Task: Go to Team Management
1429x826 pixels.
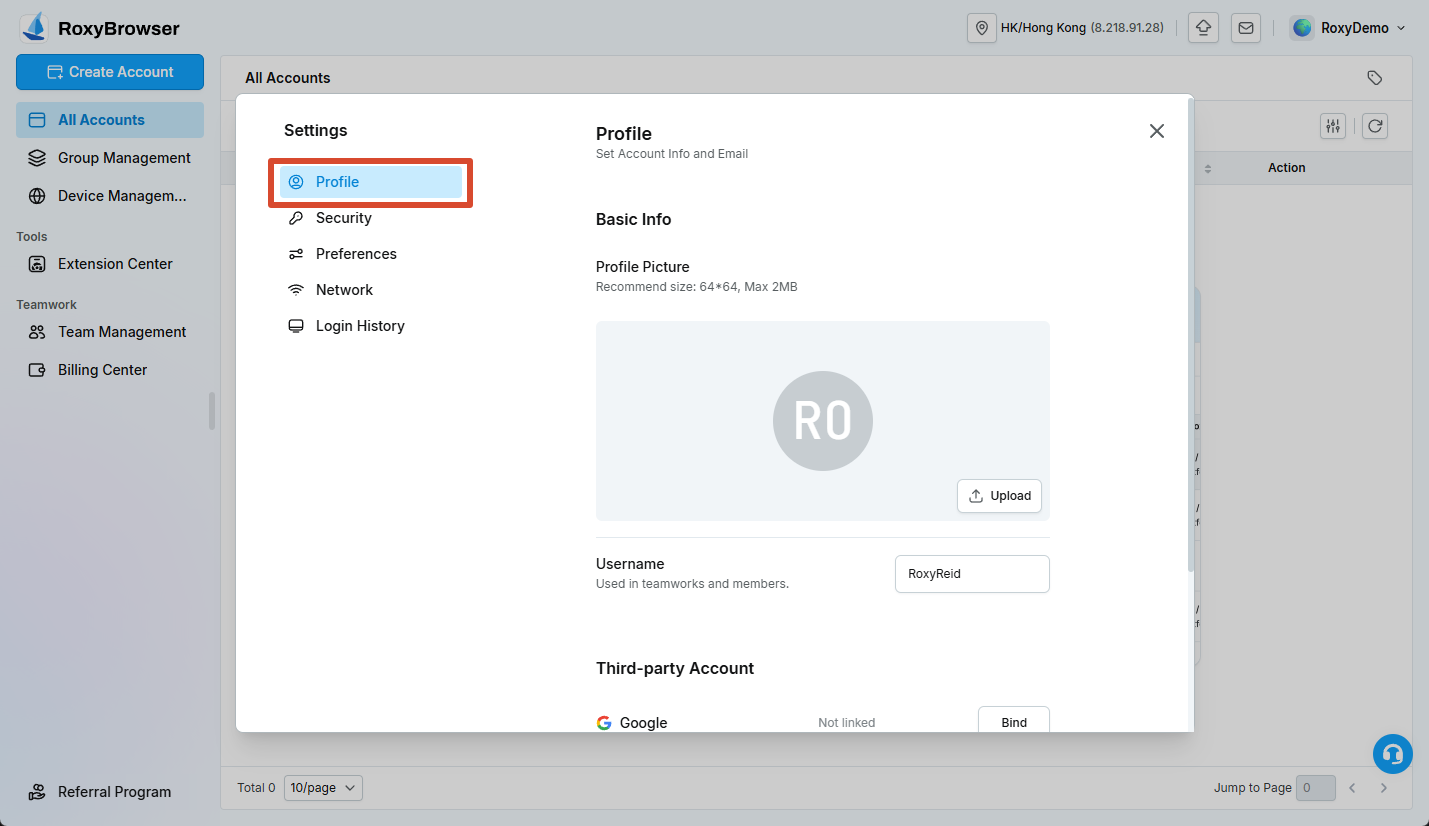Action: click(110, 332)
